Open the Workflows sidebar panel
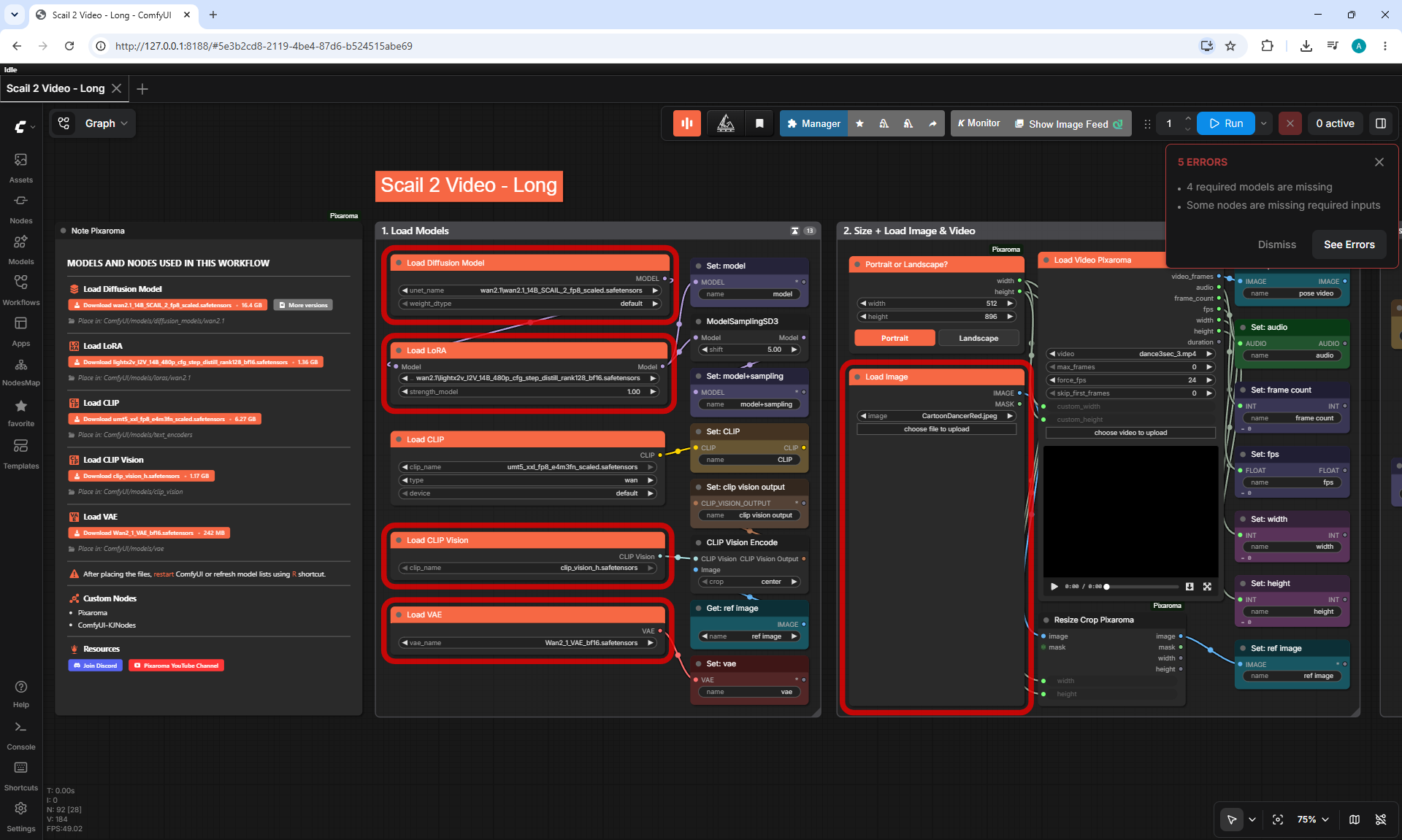1402x840 pixels. (x=20, y=290)
